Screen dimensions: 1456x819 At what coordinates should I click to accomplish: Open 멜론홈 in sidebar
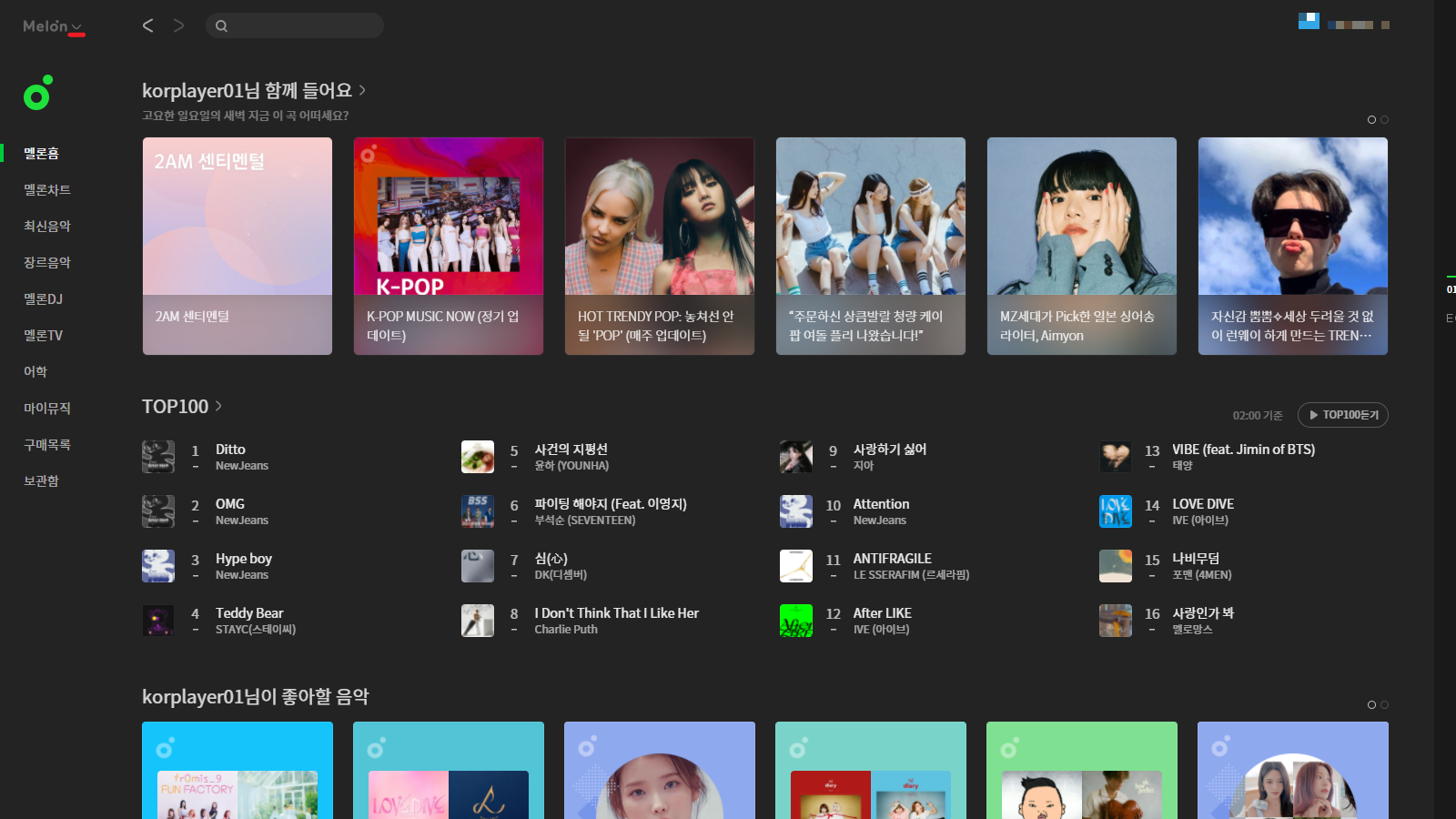[x=41, y=153]
